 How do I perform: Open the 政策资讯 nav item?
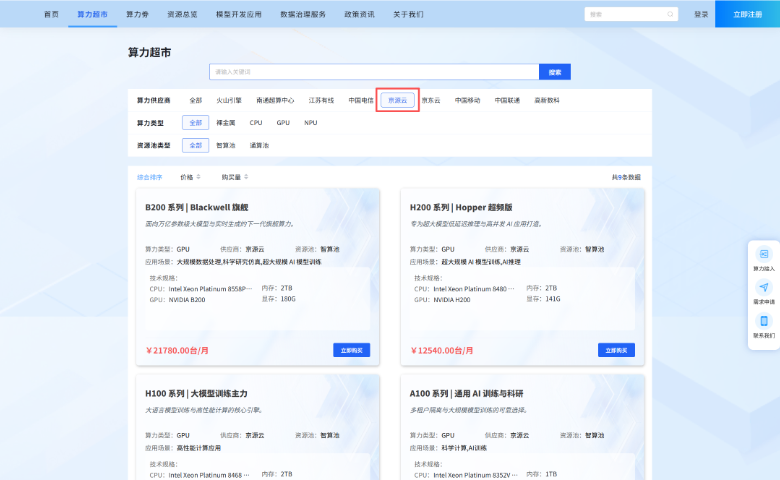359,14
